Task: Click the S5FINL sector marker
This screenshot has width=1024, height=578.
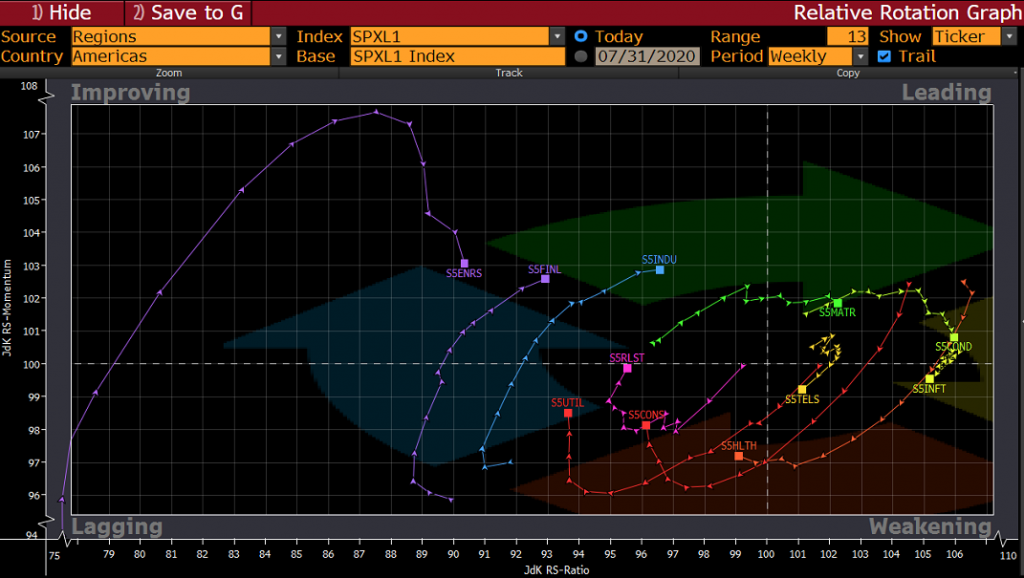Action: point(545,279)
